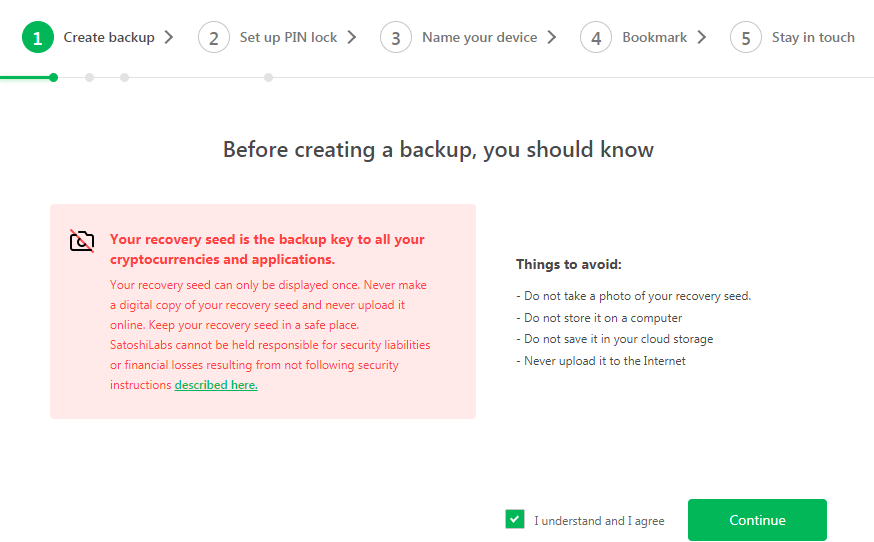Click the chevron after Name your device
This screenshot has width=874, height=542.
[x=552, y=38]
